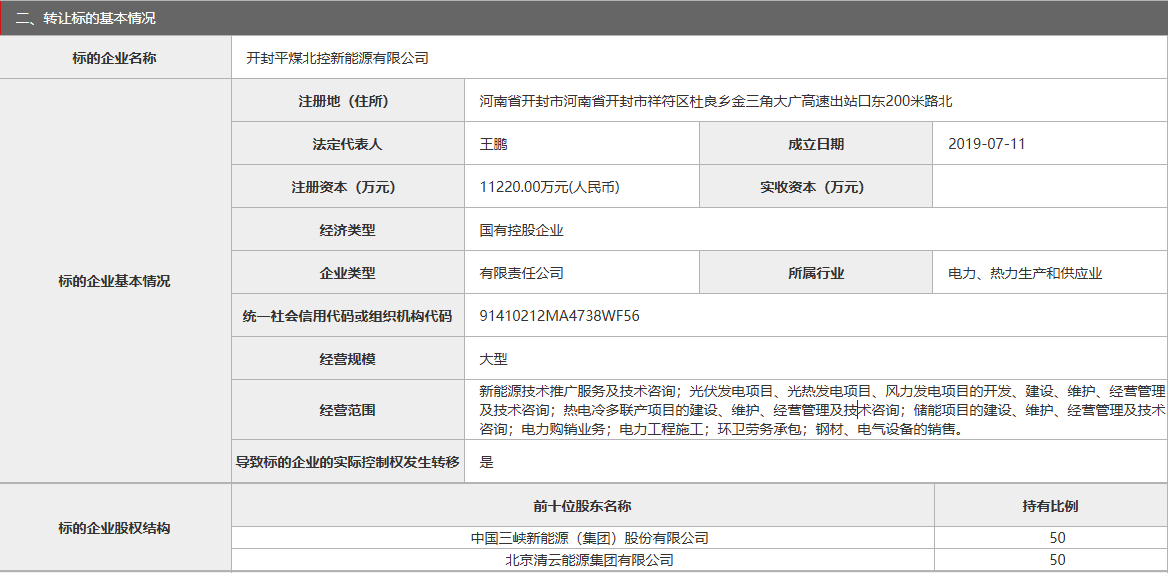The height and width of the screenshot is (573, 1173).
Task: Click the economic type value 国有控股企业
Action: click(x=521, y=230)
